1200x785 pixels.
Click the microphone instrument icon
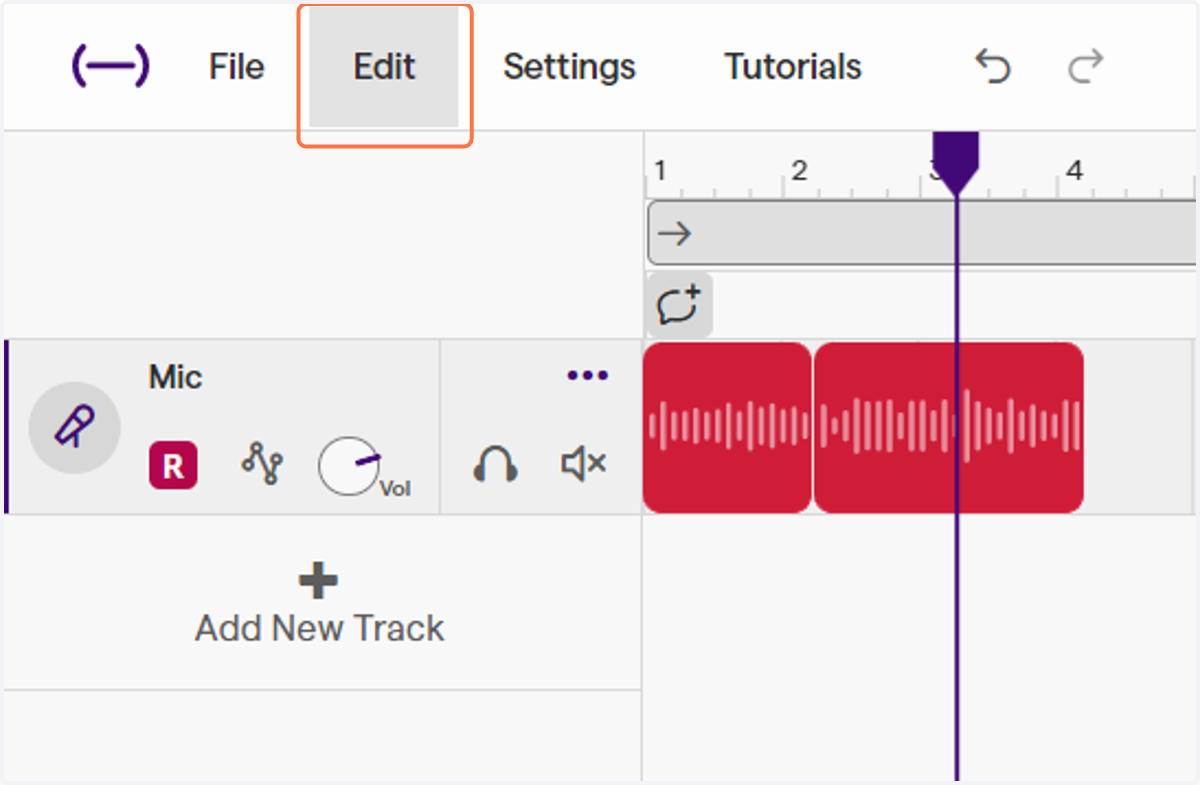(x=74, y=427)
